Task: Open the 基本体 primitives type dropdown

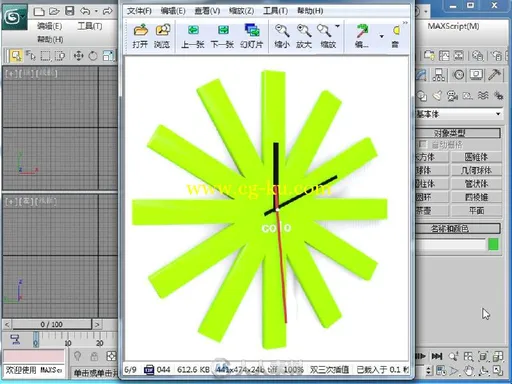Action: pos(459,114)
